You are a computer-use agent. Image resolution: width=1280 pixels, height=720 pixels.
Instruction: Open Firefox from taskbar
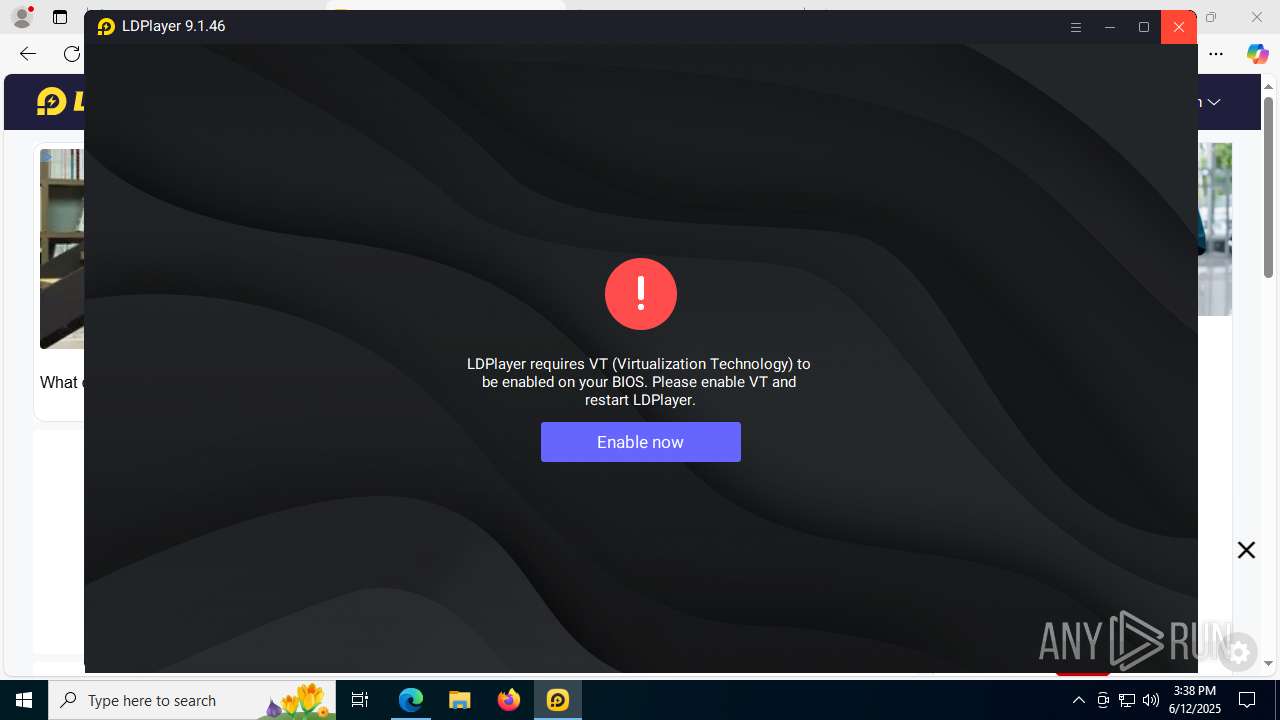(x=509, y=700)
